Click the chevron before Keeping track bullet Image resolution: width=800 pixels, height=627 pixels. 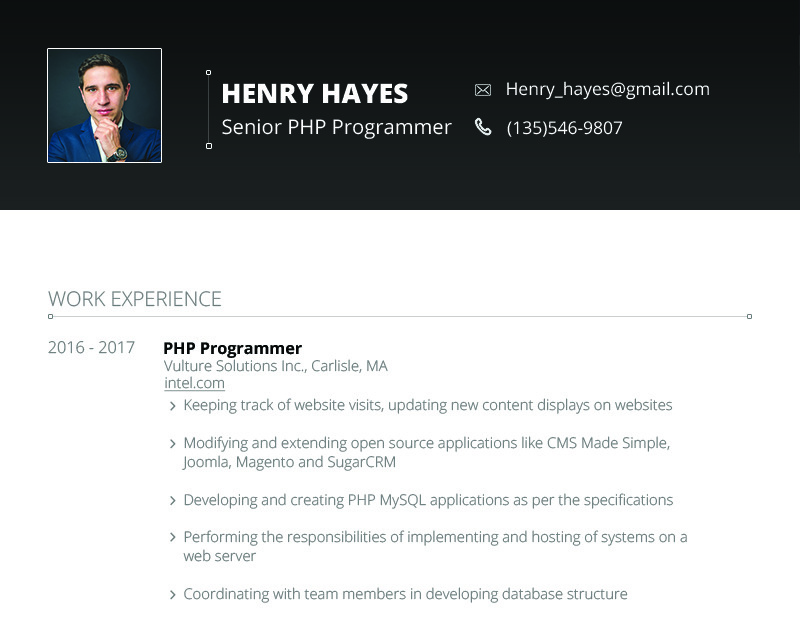click(172, 406)
